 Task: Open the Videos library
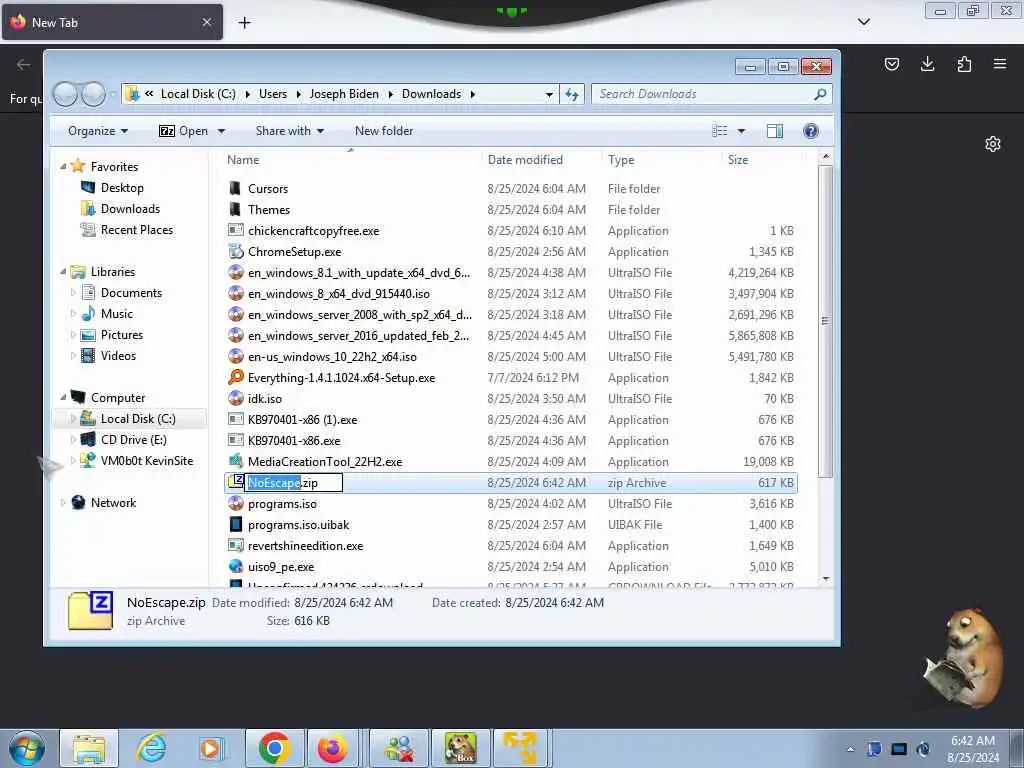[118, 356]
